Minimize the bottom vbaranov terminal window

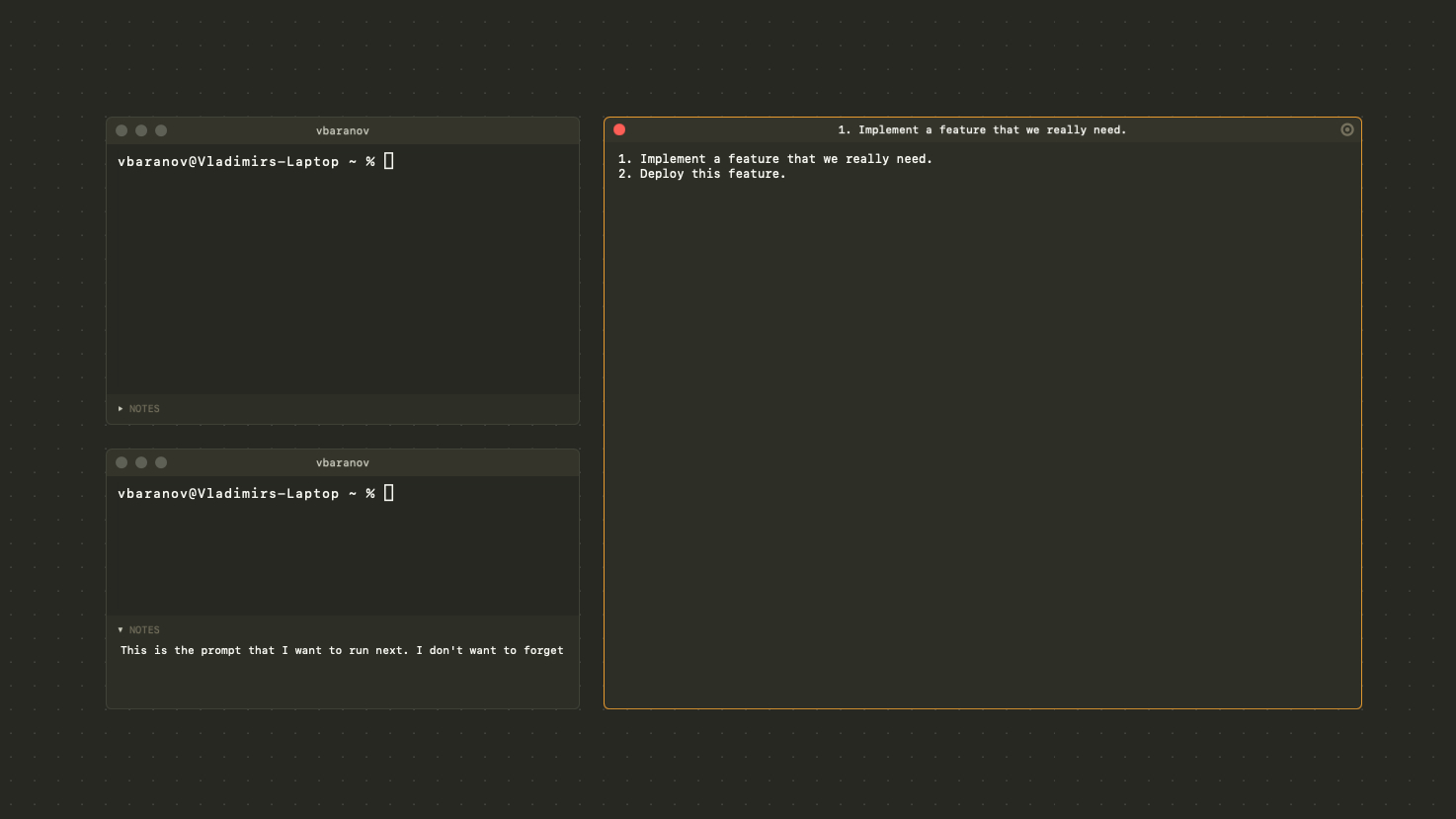pos(141,462)
